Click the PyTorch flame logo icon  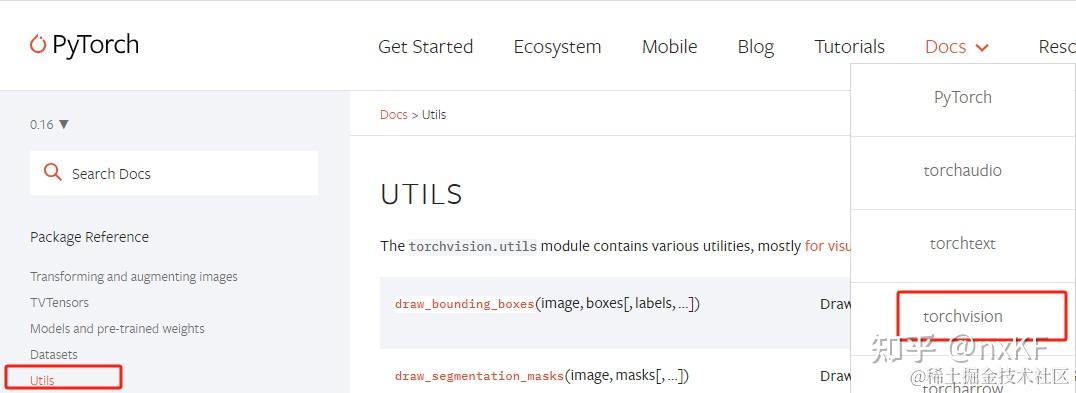38,45
